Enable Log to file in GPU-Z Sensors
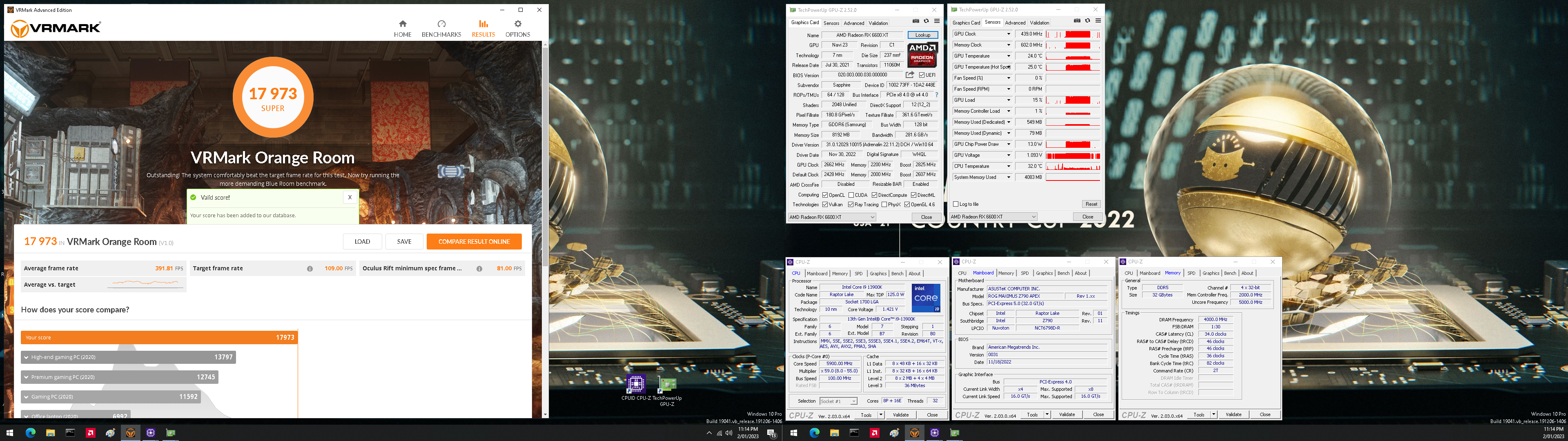This screenshot has width=1568, height=441. pyautogui.click(x=955, y=204)
